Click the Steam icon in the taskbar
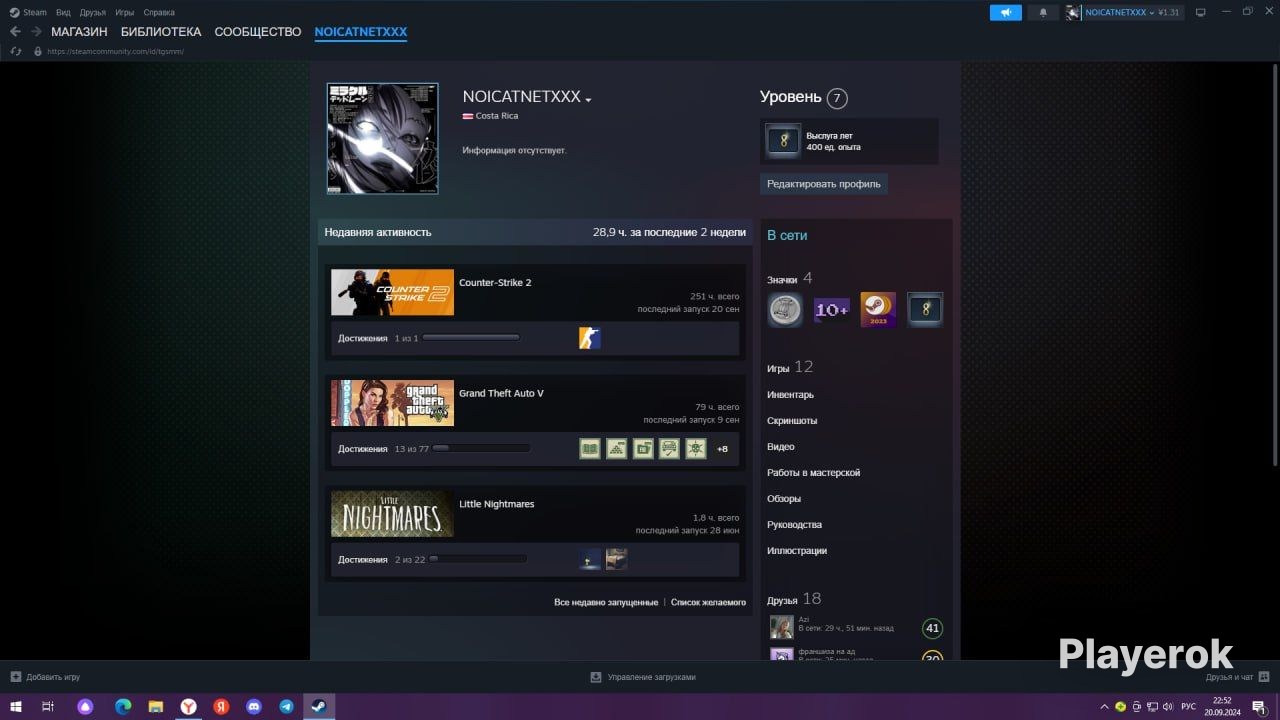Viewport: 1280px width, 720px height. (x=319, y=706)
